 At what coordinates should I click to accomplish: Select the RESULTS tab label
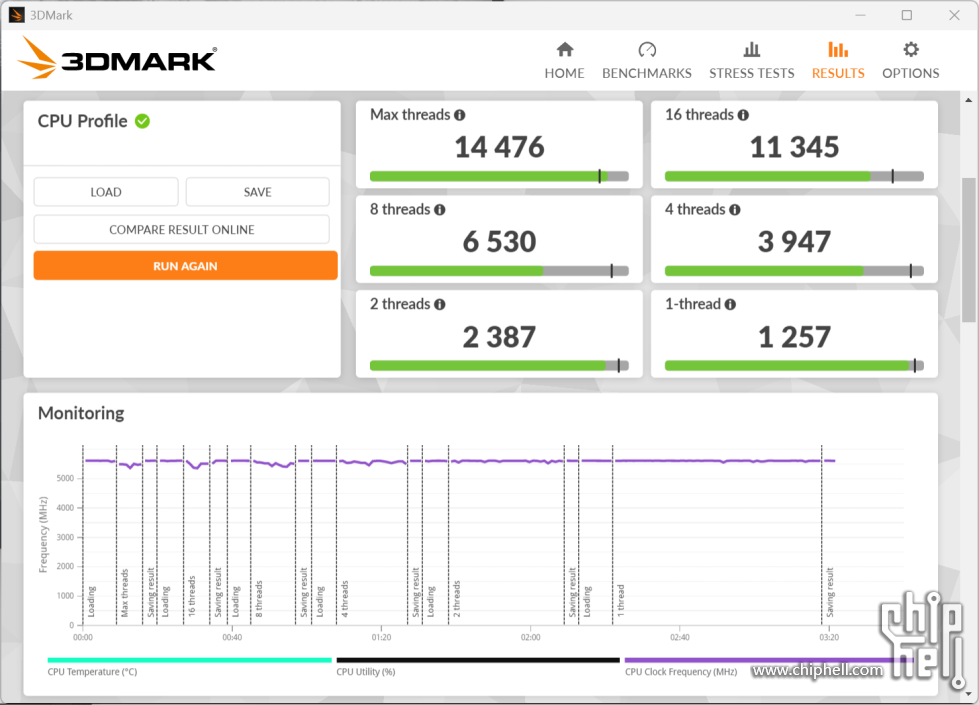[x=838, y=73]
